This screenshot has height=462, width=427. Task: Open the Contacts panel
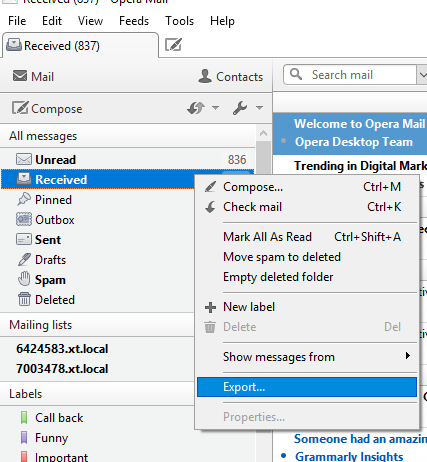tap(231, 76)
